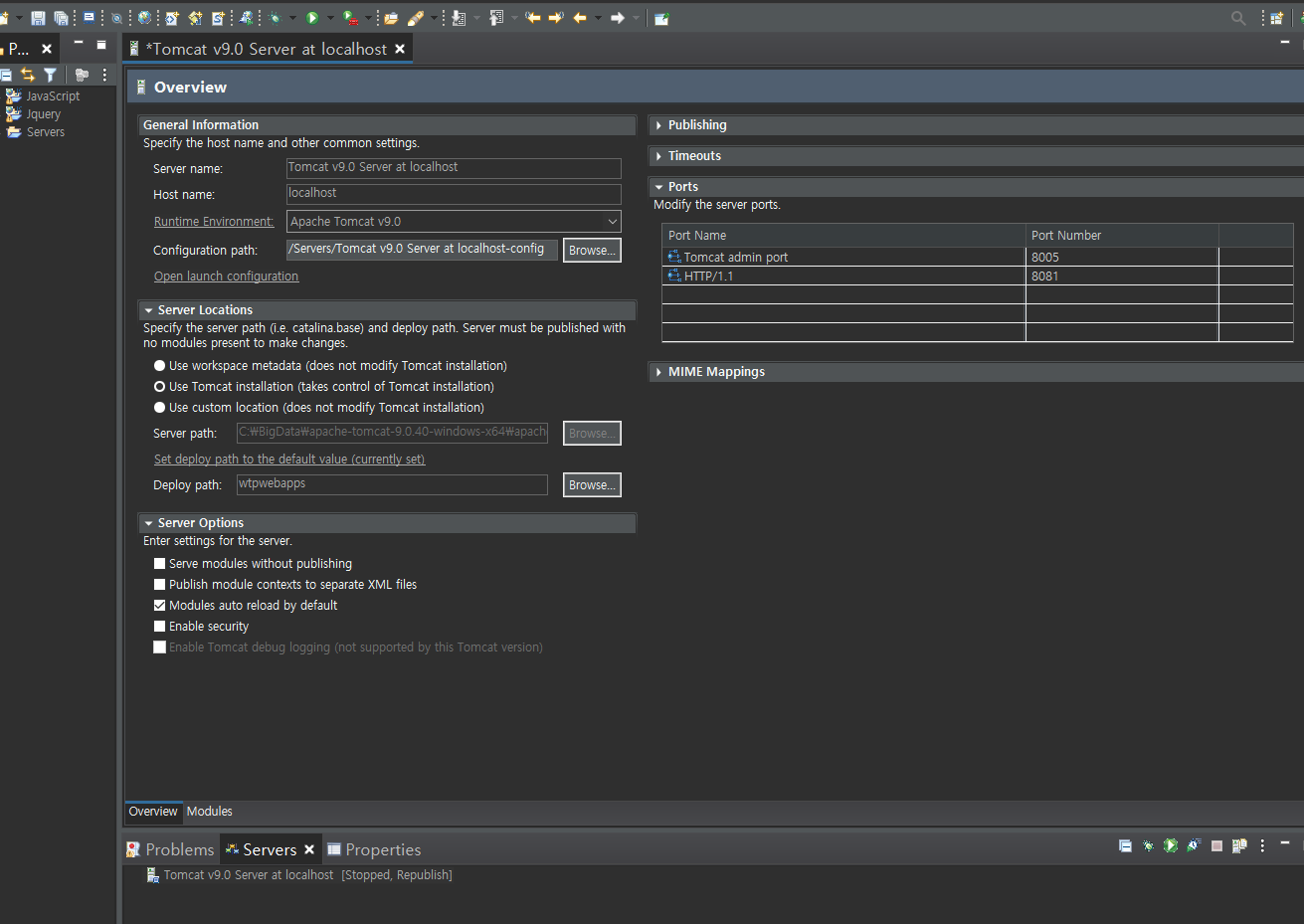
Task: Click the Server name input field
Action: (x=454, y=168)
